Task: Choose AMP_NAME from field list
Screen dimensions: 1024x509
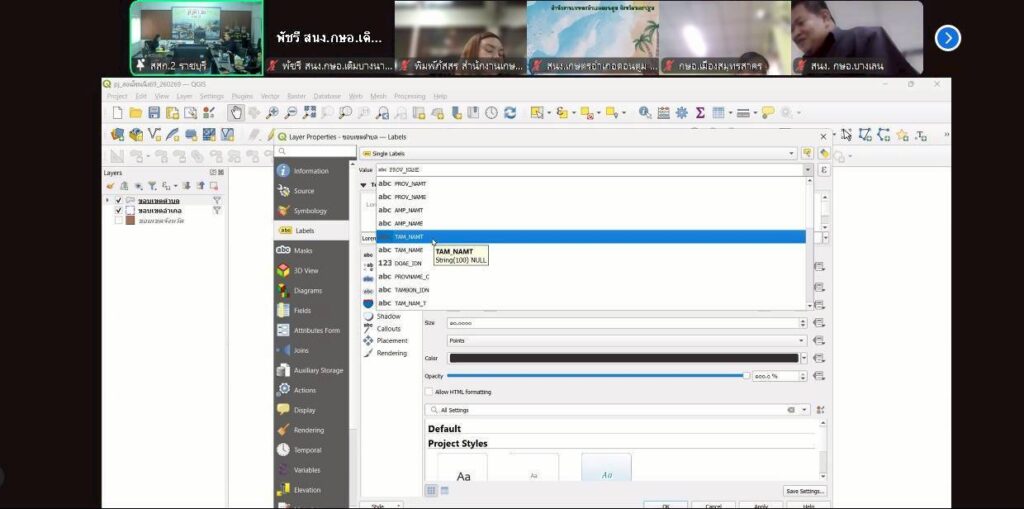Action: pos(408,223)
